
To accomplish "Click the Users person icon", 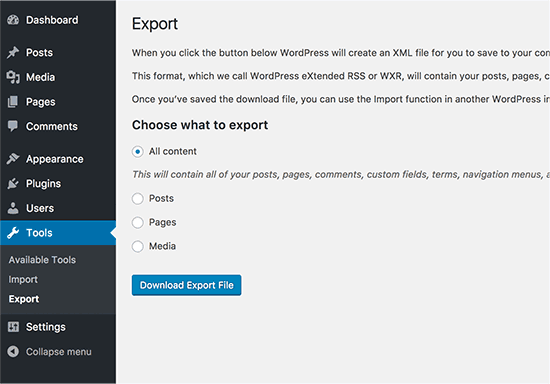I will (x=13, y=208).
